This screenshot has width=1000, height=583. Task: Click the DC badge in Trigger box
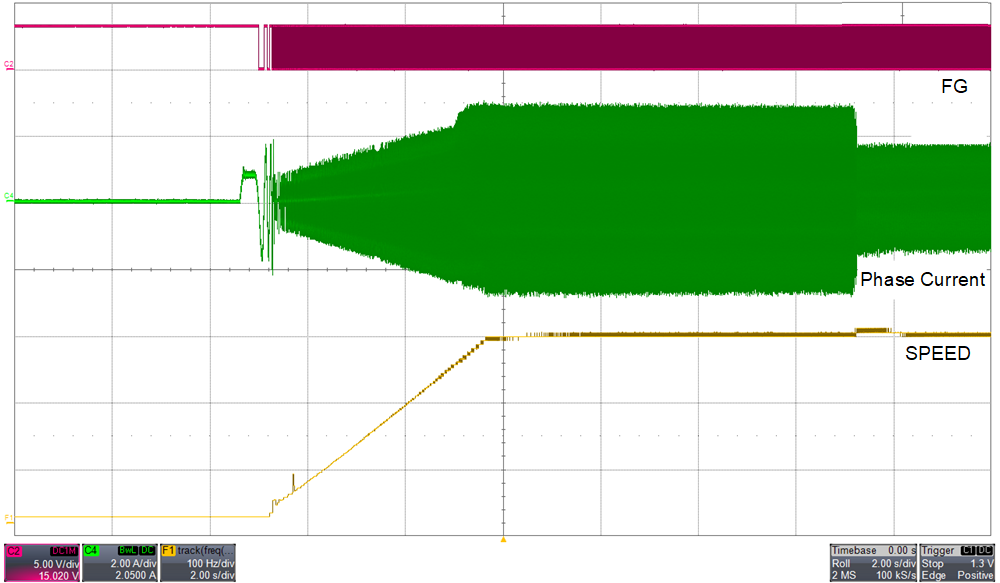pyautogui.click(x=985, y=550)
